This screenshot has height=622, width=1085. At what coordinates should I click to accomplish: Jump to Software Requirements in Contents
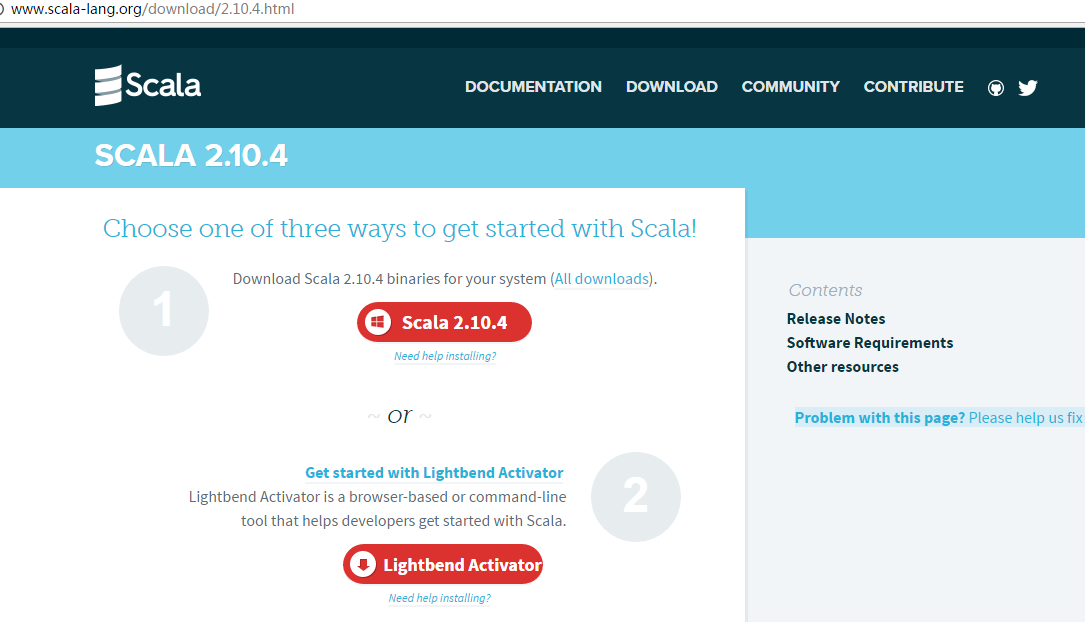coord(870,343)
